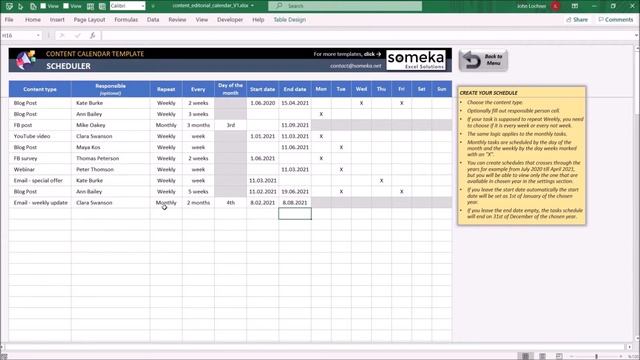Viewport: 640px width, 360px height.
Task: Follow the 'For more templates, click' link
Action: click(x=347, y=54)
